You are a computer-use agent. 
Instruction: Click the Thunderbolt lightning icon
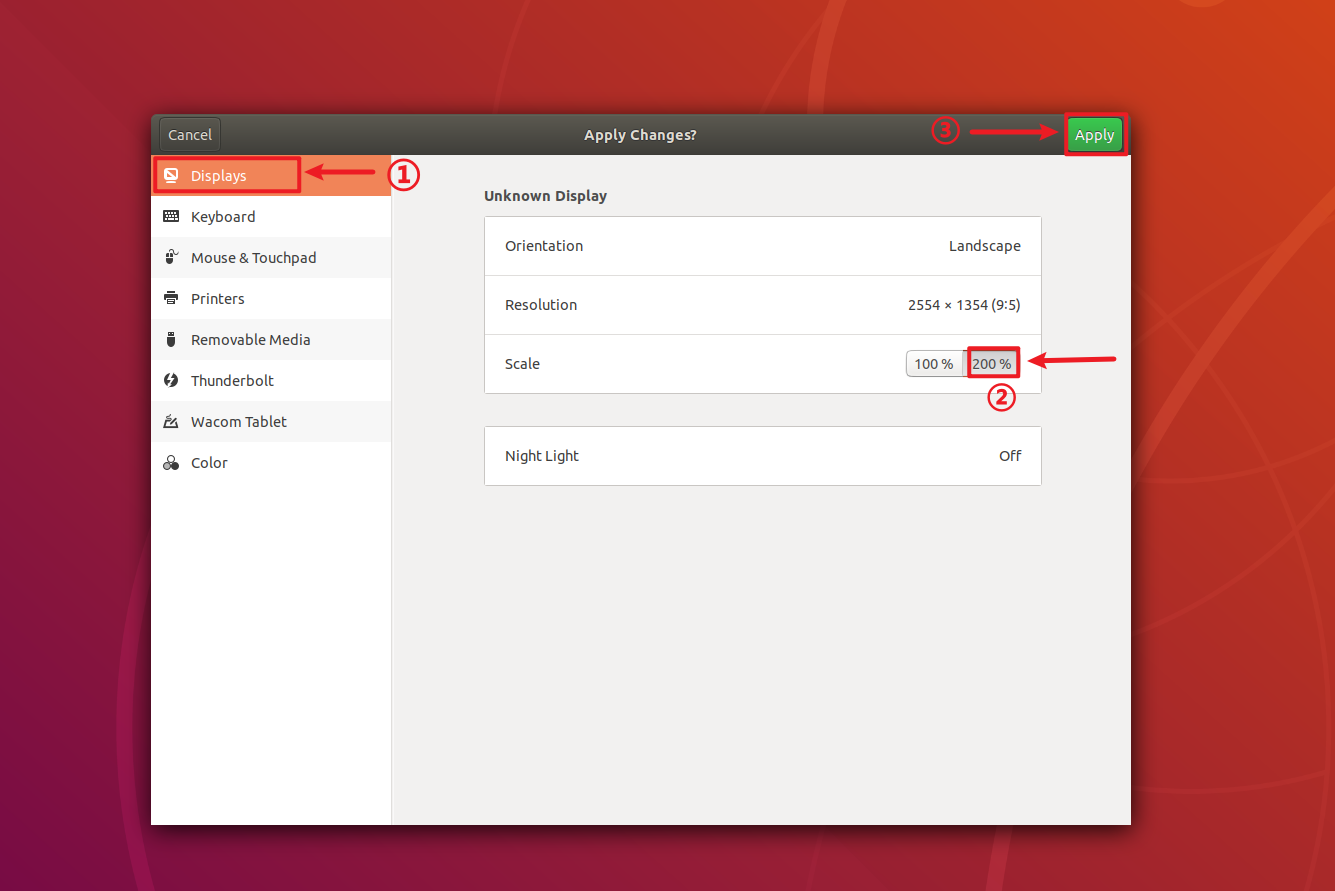171,381
